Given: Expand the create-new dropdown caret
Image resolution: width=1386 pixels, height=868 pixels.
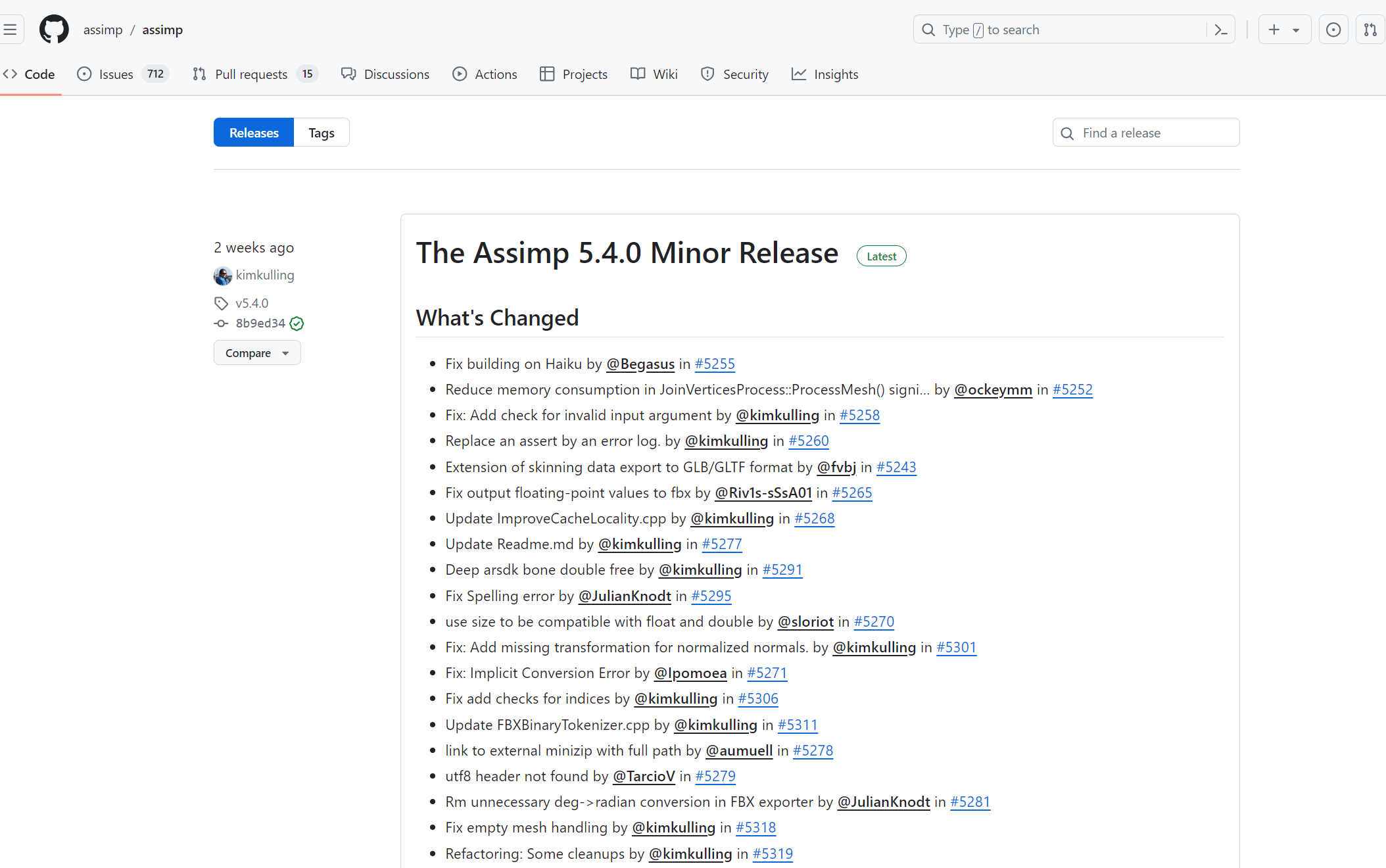Looking at the screenshot, I should click(1296, 30).
